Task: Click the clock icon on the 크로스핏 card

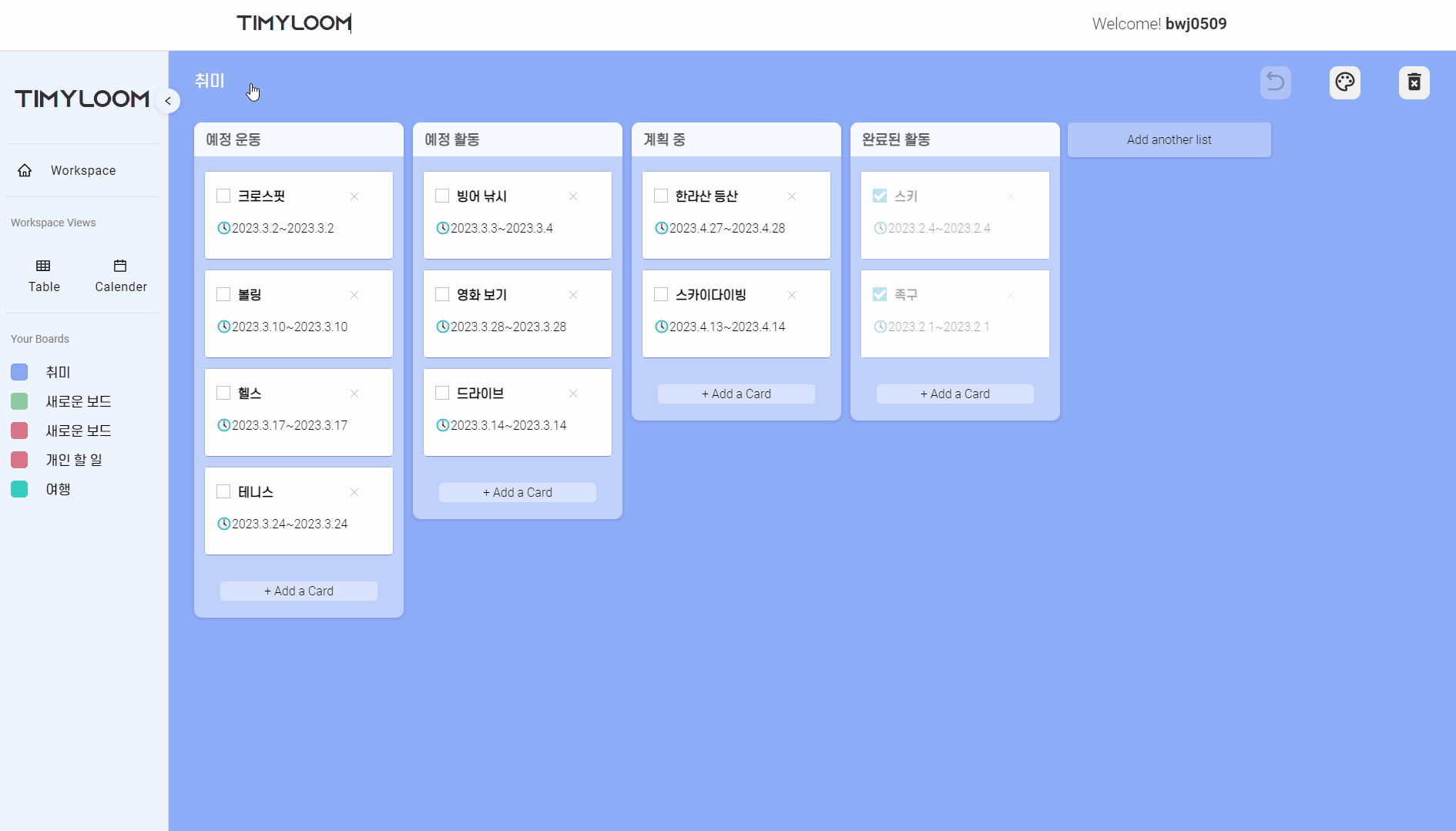Action: click(223, 228)
